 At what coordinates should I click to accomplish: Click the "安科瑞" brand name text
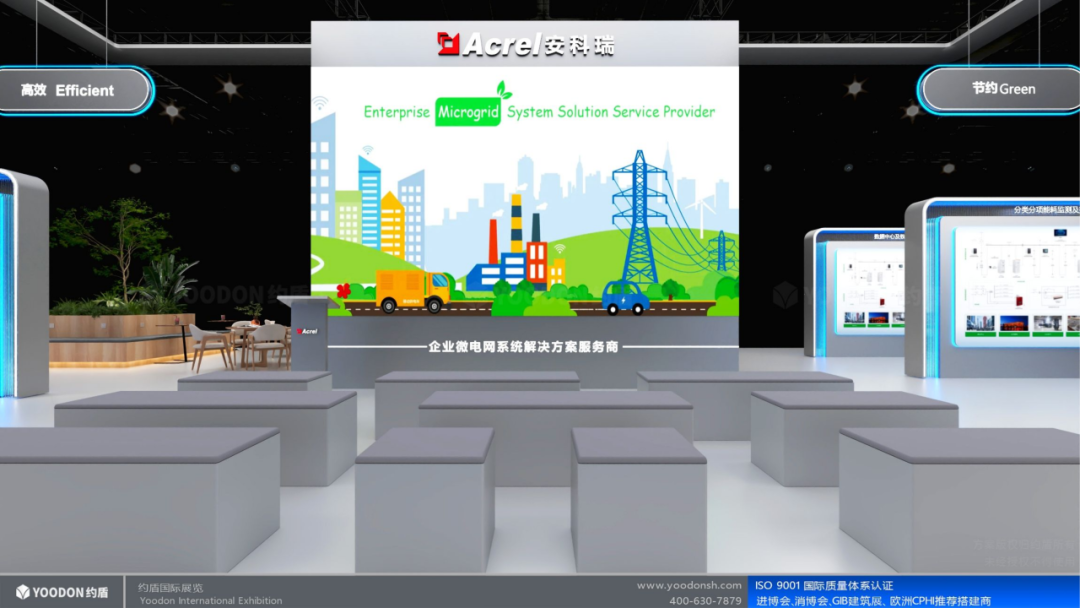579,45
